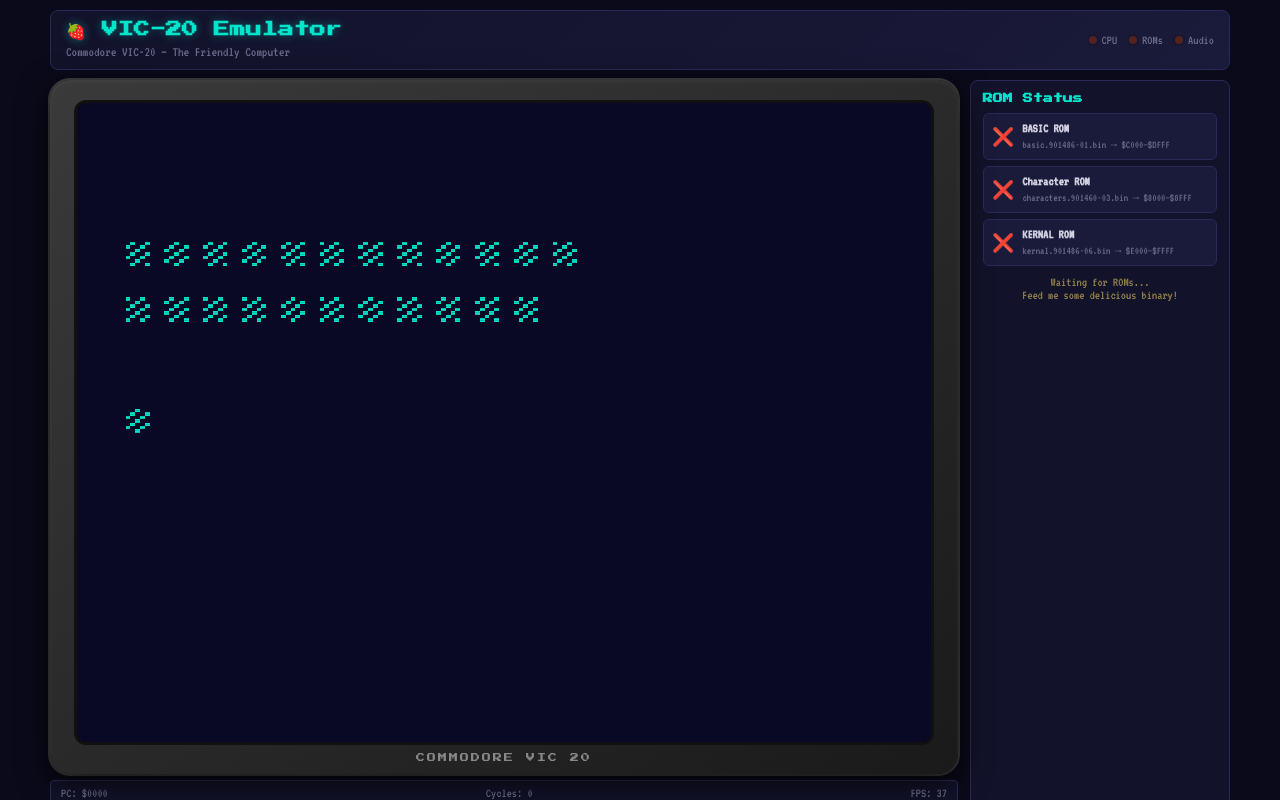Click the red X icon on Character ROM
Screen dimensions: 1280x800
point(1003,189)
